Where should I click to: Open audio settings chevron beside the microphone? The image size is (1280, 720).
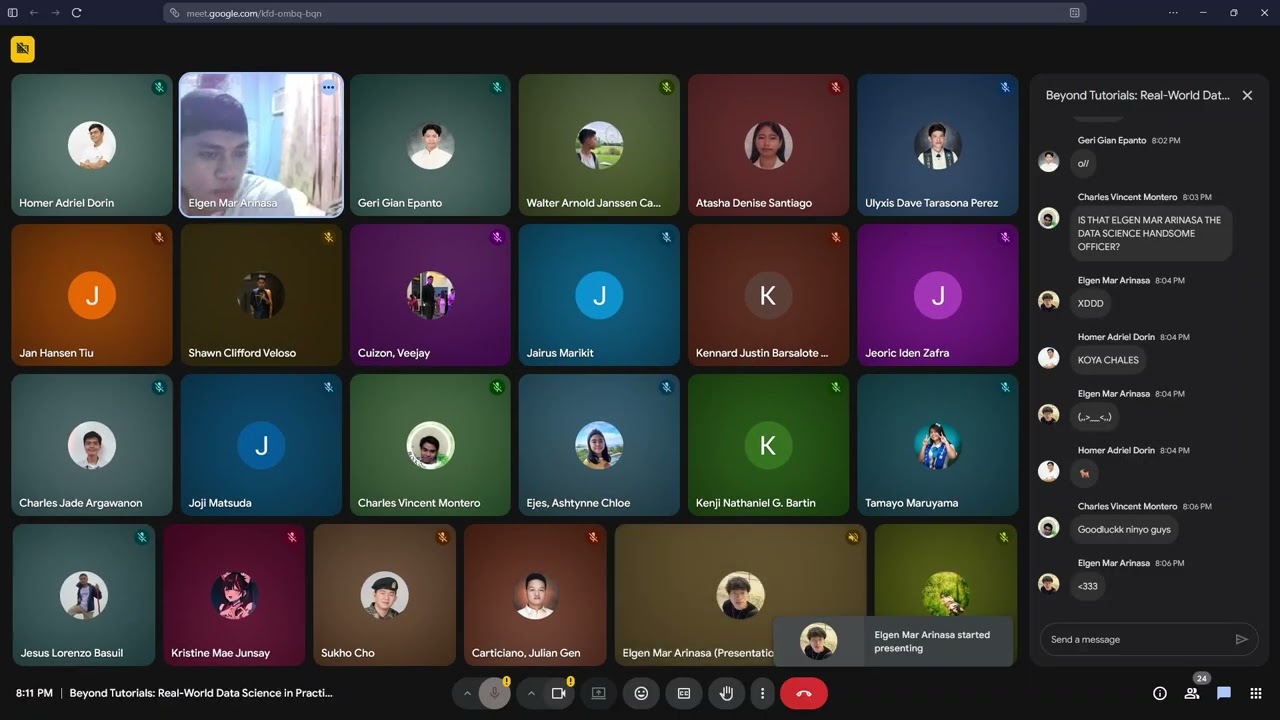[x=466, y=693]
